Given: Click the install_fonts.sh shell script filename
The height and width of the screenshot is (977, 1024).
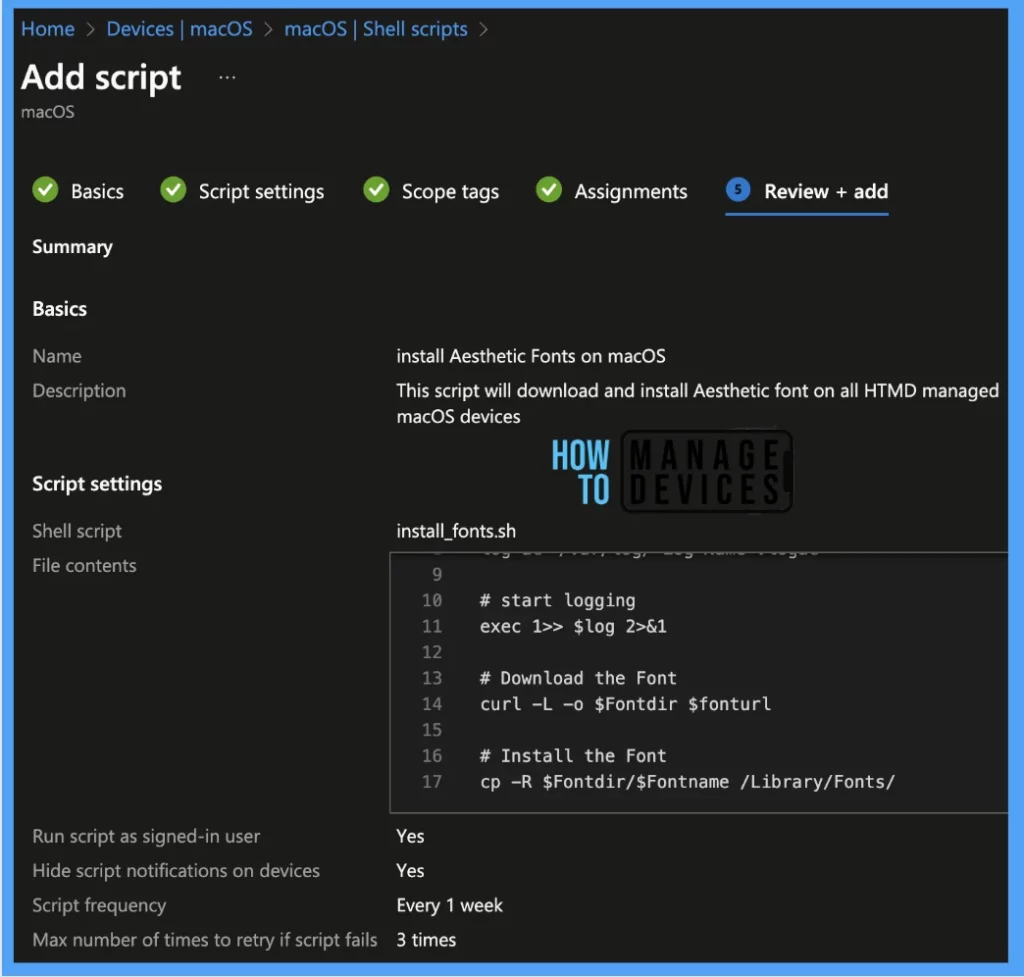Looking at the screenshot, I should tap(456, 531).
